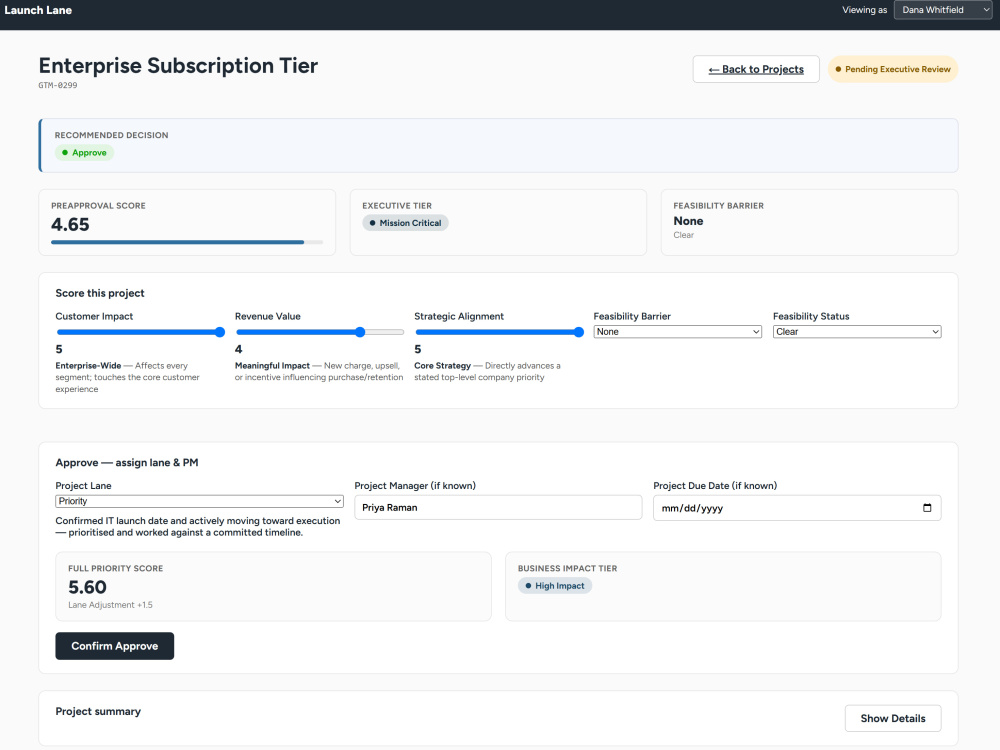This screenshot has height=750, width=1000.
Task: Click the Approve — assign lane & PM heading
Action: 127,463
